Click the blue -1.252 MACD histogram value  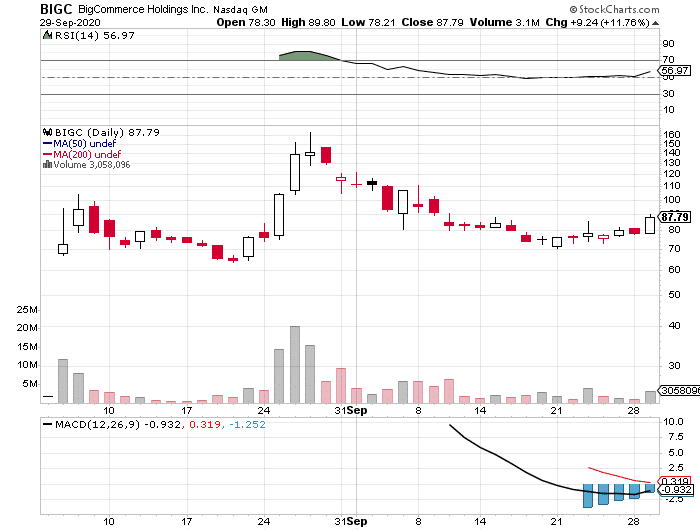coord(247,424)
